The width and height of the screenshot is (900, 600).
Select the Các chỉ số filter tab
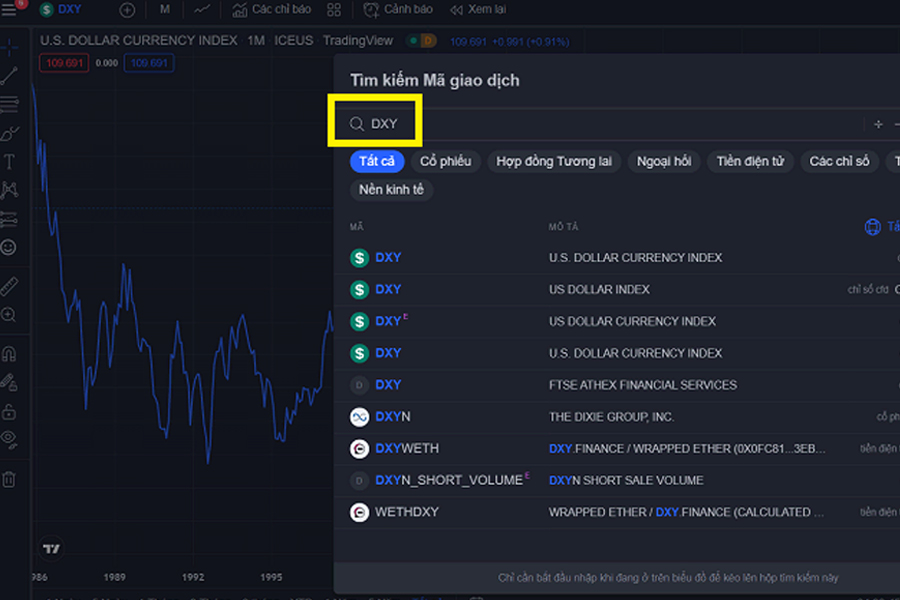click(839, 161)
